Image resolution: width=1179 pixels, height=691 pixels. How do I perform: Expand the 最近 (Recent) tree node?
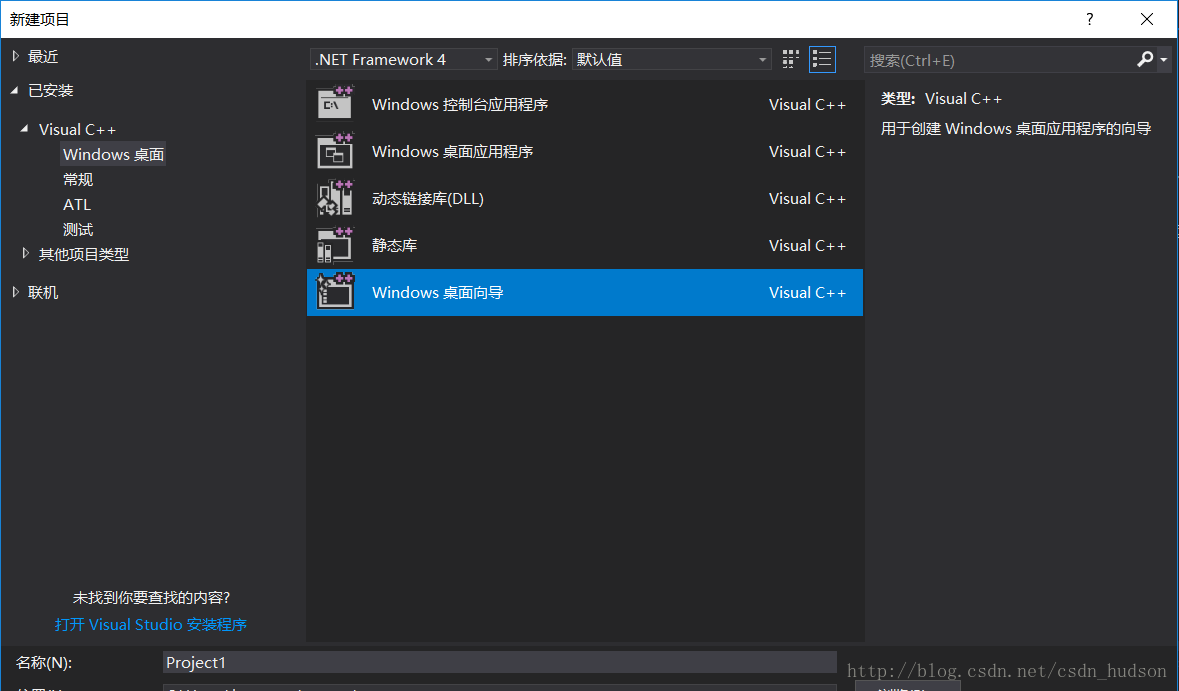coord(15,56)
